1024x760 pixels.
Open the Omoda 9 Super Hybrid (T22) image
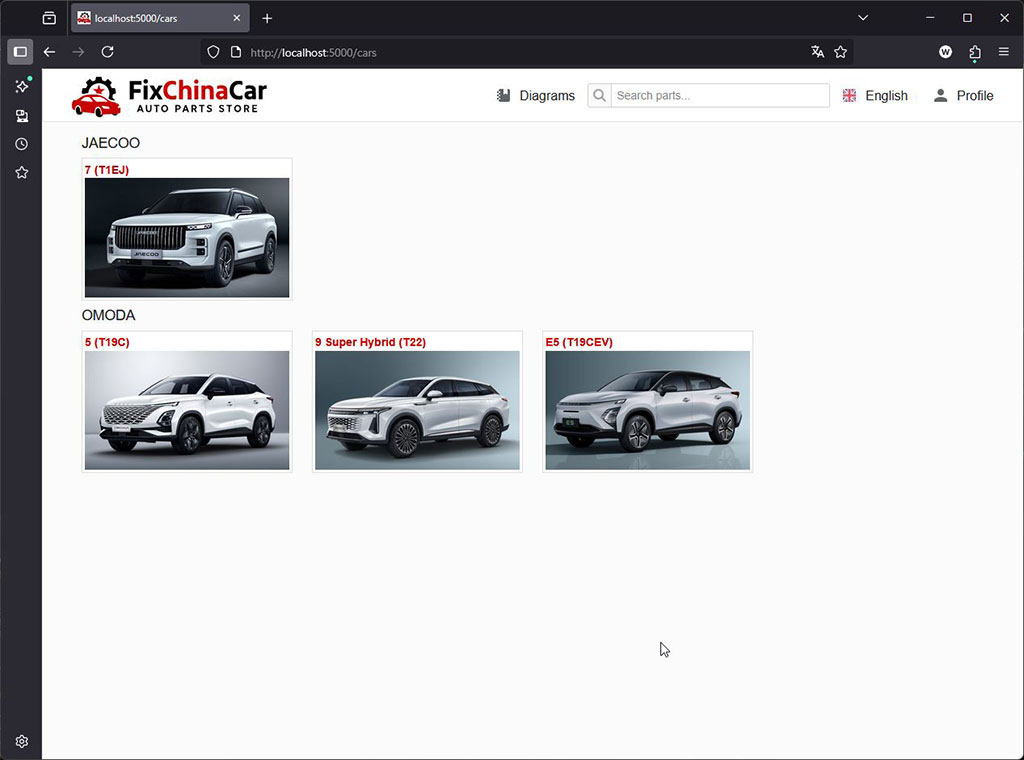point(417,410)
